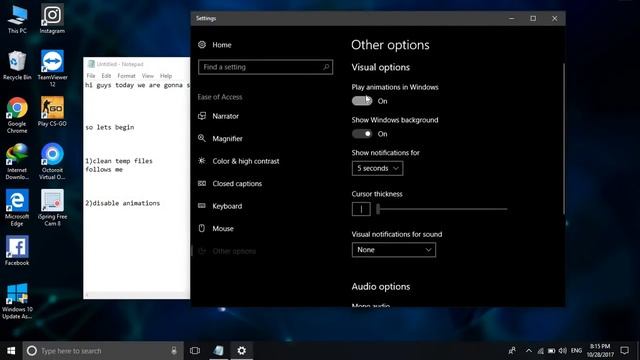640x360 pixels.
Task: Select Facebook desktop shortcut
Action: (17, 251)
